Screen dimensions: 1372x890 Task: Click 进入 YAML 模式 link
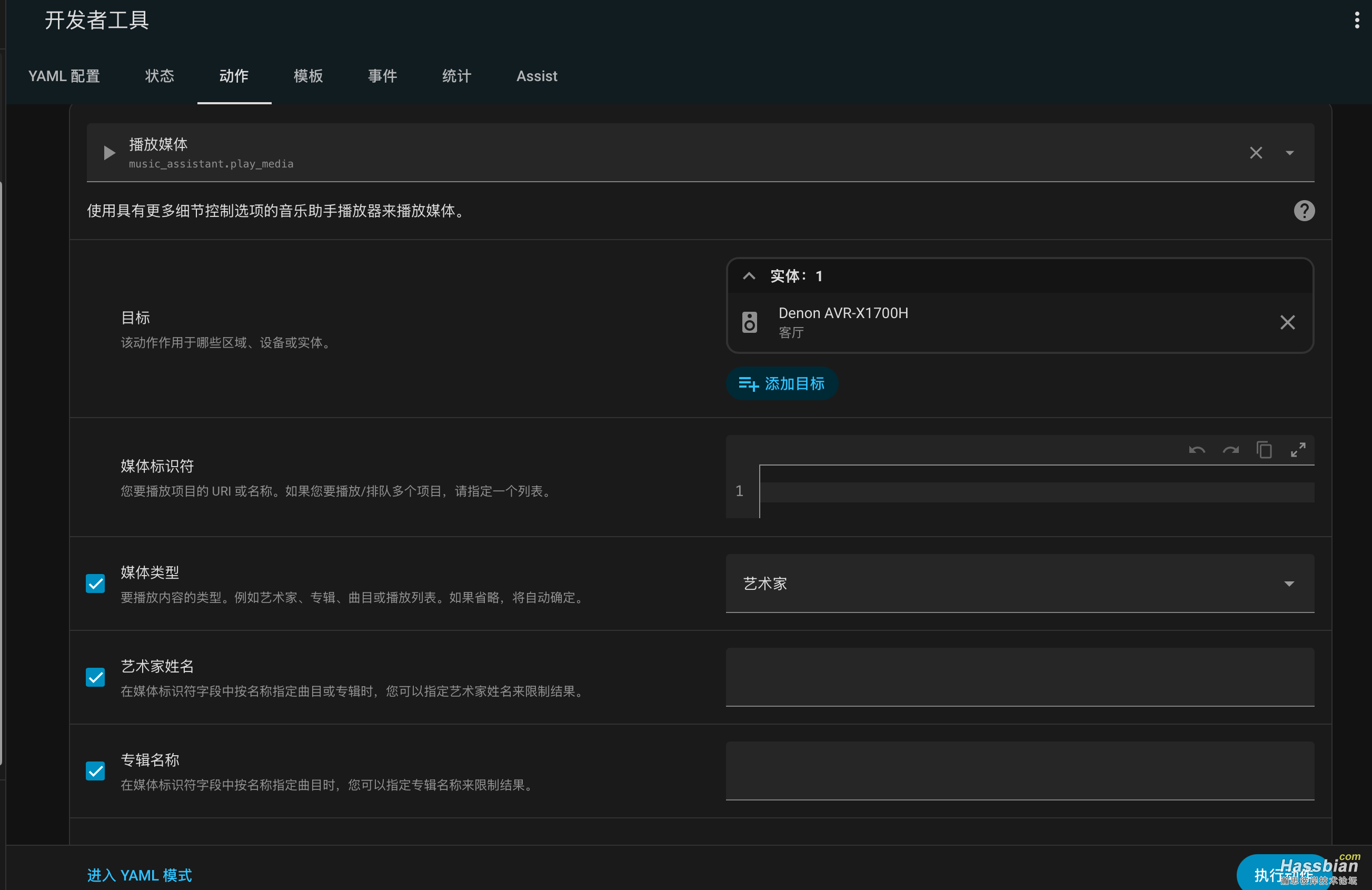click(140, 875)
